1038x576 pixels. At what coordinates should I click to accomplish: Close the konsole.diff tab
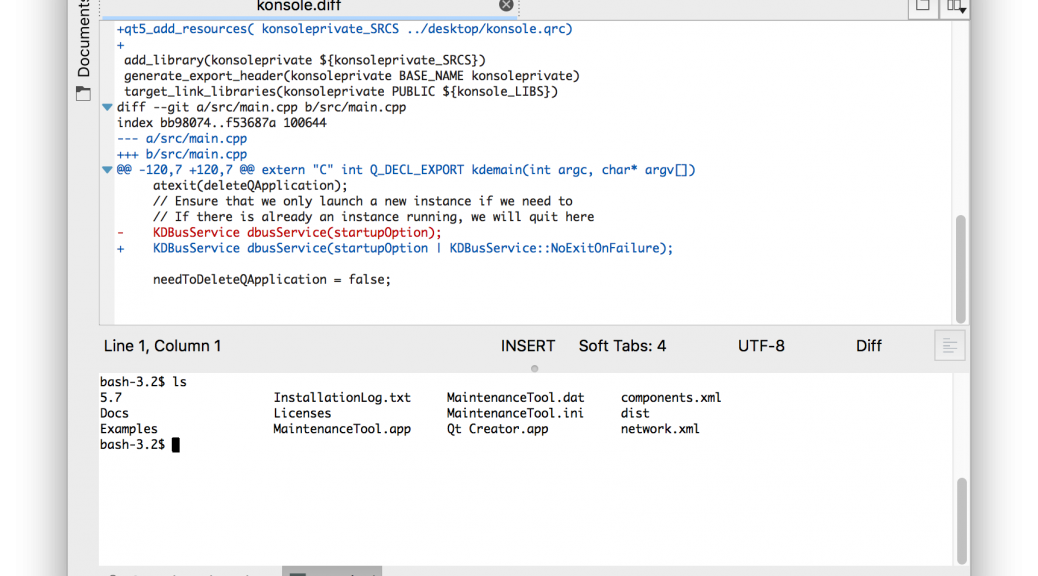[x=506, y=5]
